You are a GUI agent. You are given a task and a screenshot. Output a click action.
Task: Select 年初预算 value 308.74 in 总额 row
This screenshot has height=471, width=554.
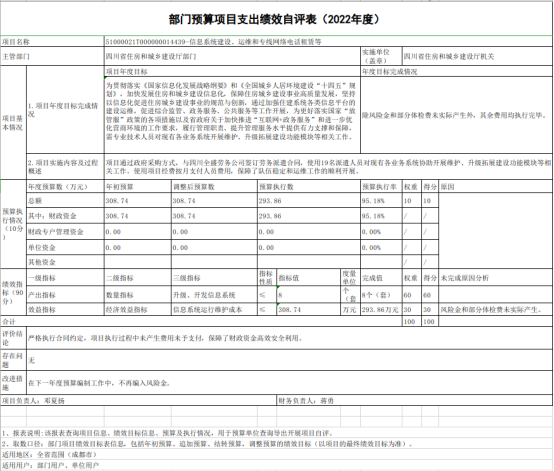coord(138,201)
